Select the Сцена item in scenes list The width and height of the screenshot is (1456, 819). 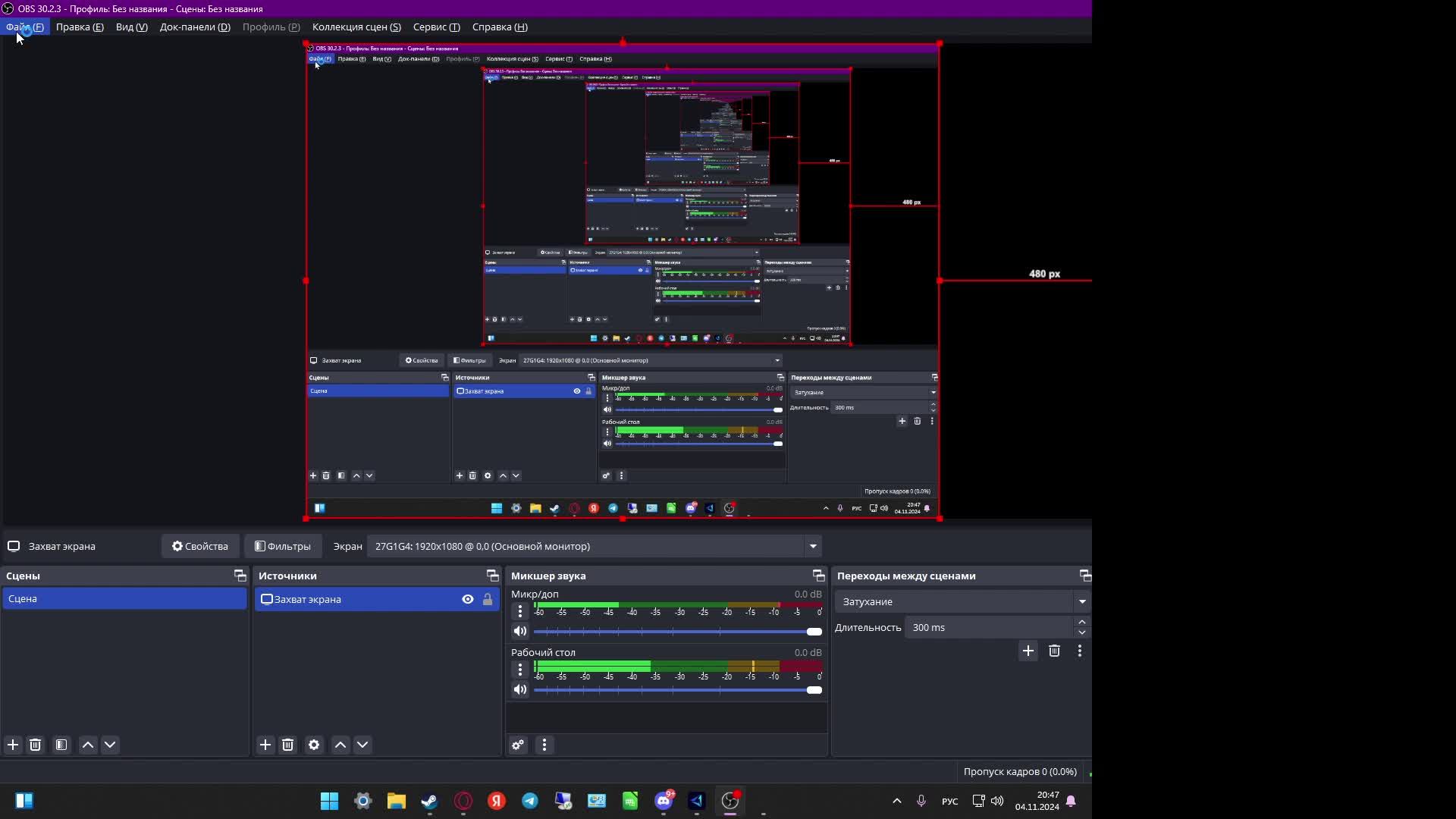pos(124,598)
